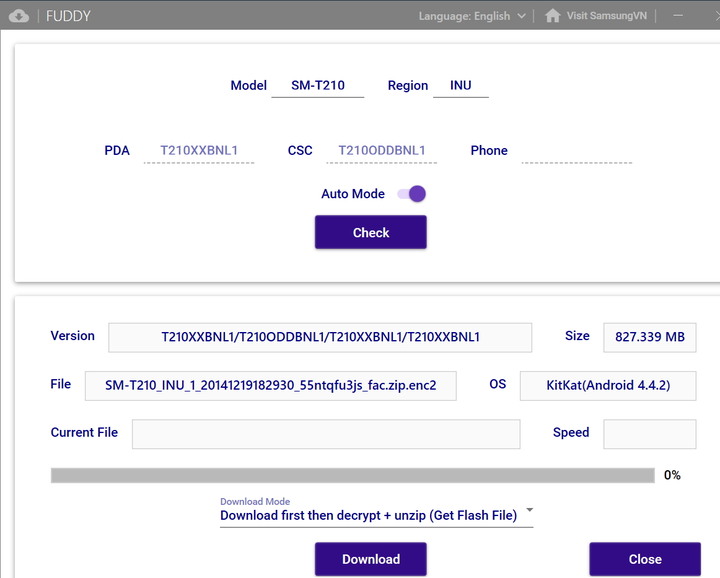Click the empty Current File field
720x578 pixels.
pos(326,434)
